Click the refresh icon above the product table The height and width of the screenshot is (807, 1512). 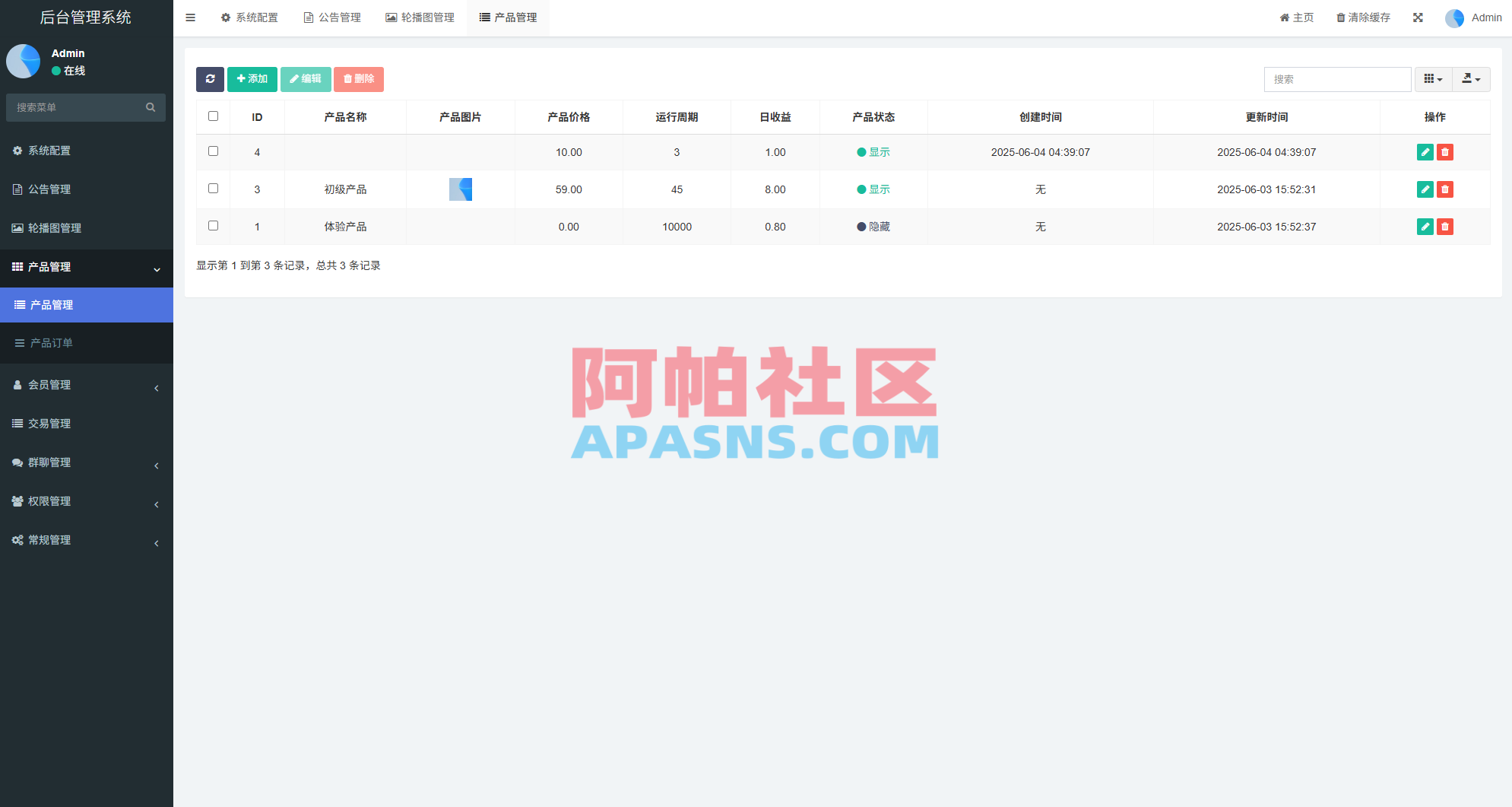[x=210, y=79]
